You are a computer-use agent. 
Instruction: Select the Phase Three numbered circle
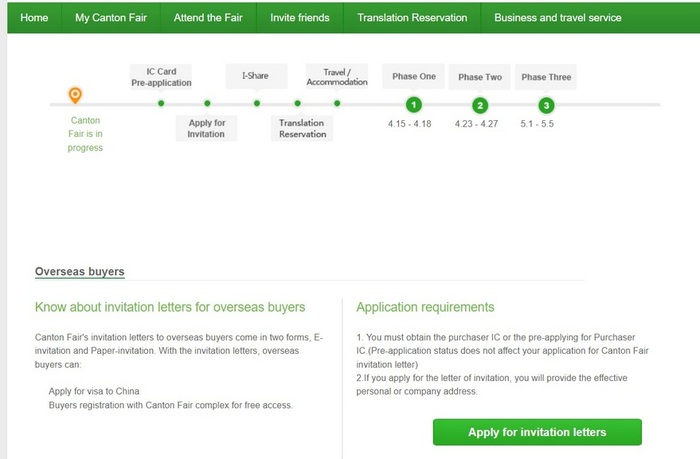[546, 105]
